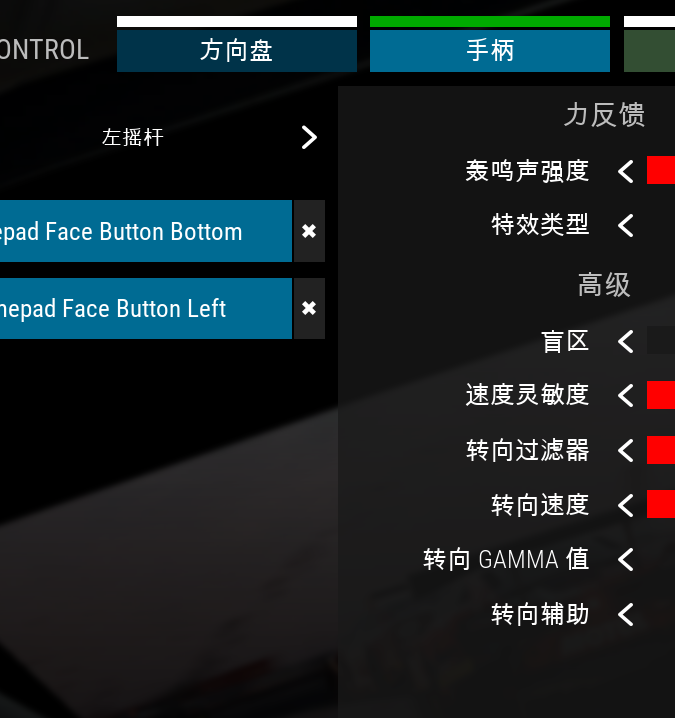This screenshot has width=675, height=718.
Task: Decrease 轰鸣声强度 with its left arrow
Action: point(626,171)
